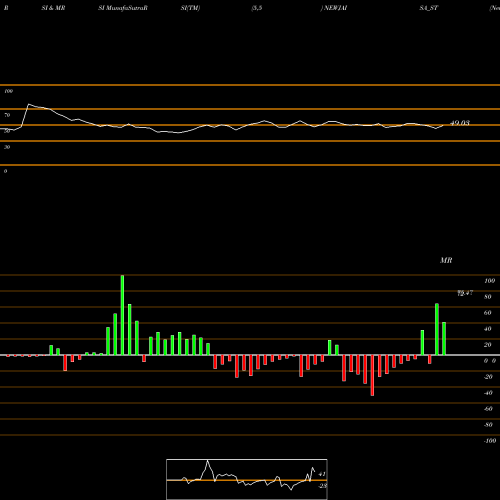Click the '(5,5' parameter text
Viewport: 500px width, 500px height.
pos(257,8)
